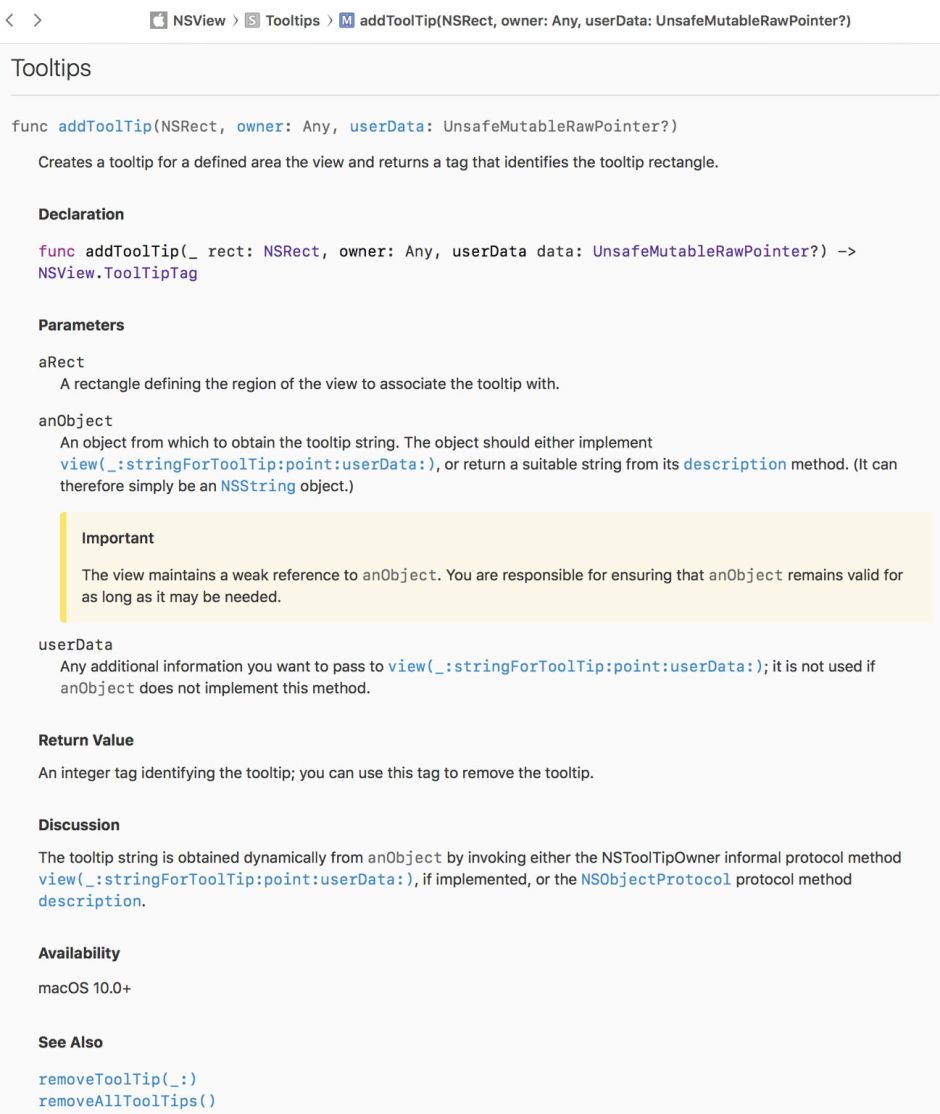The image size is (940, 1114).
Task: Follow the NSView.ToolTipTag return type link
Action: click(x=118, y=272)
